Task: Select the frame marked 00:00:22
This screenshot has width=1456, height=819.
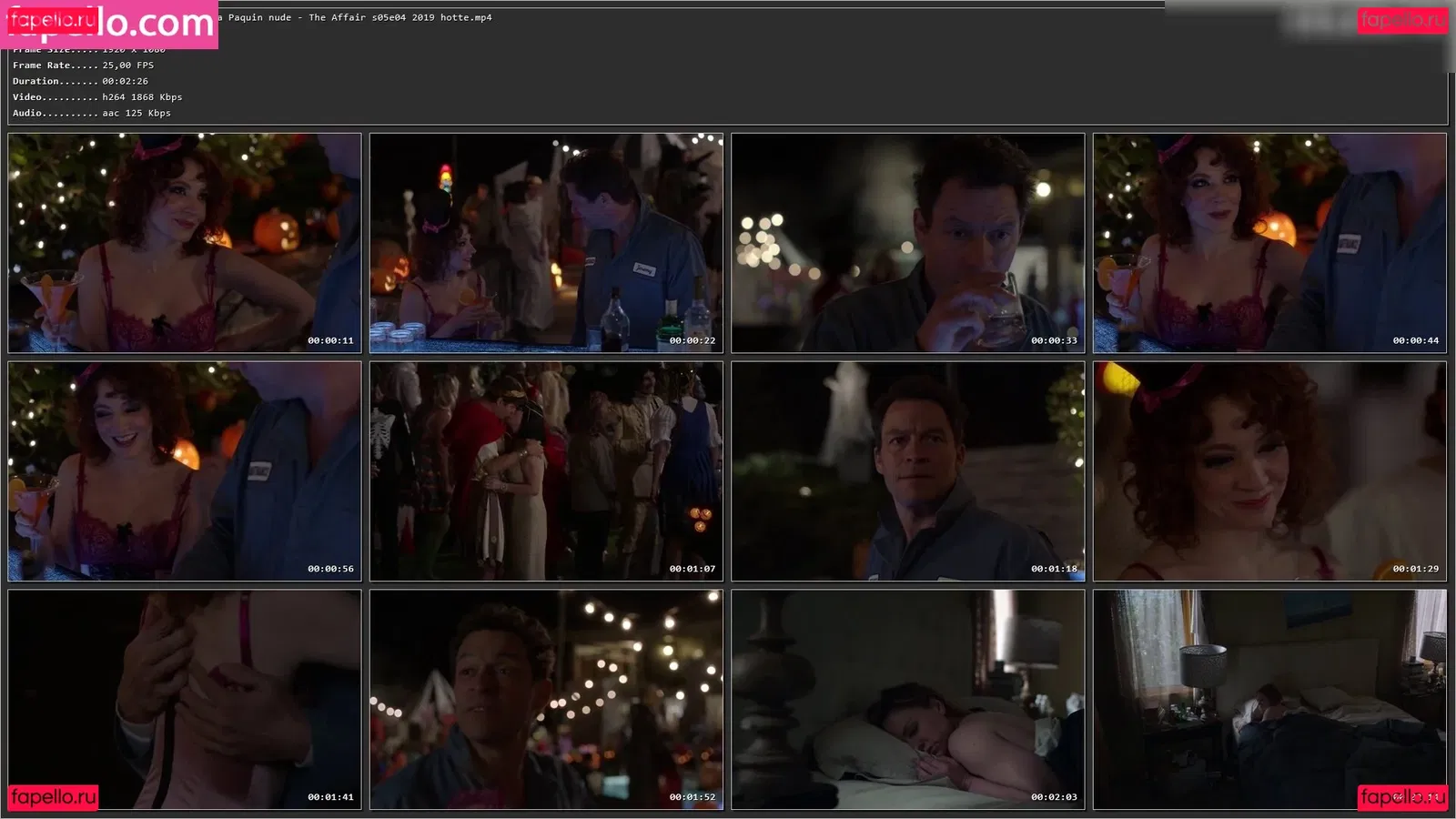Action: click(546, 243)
